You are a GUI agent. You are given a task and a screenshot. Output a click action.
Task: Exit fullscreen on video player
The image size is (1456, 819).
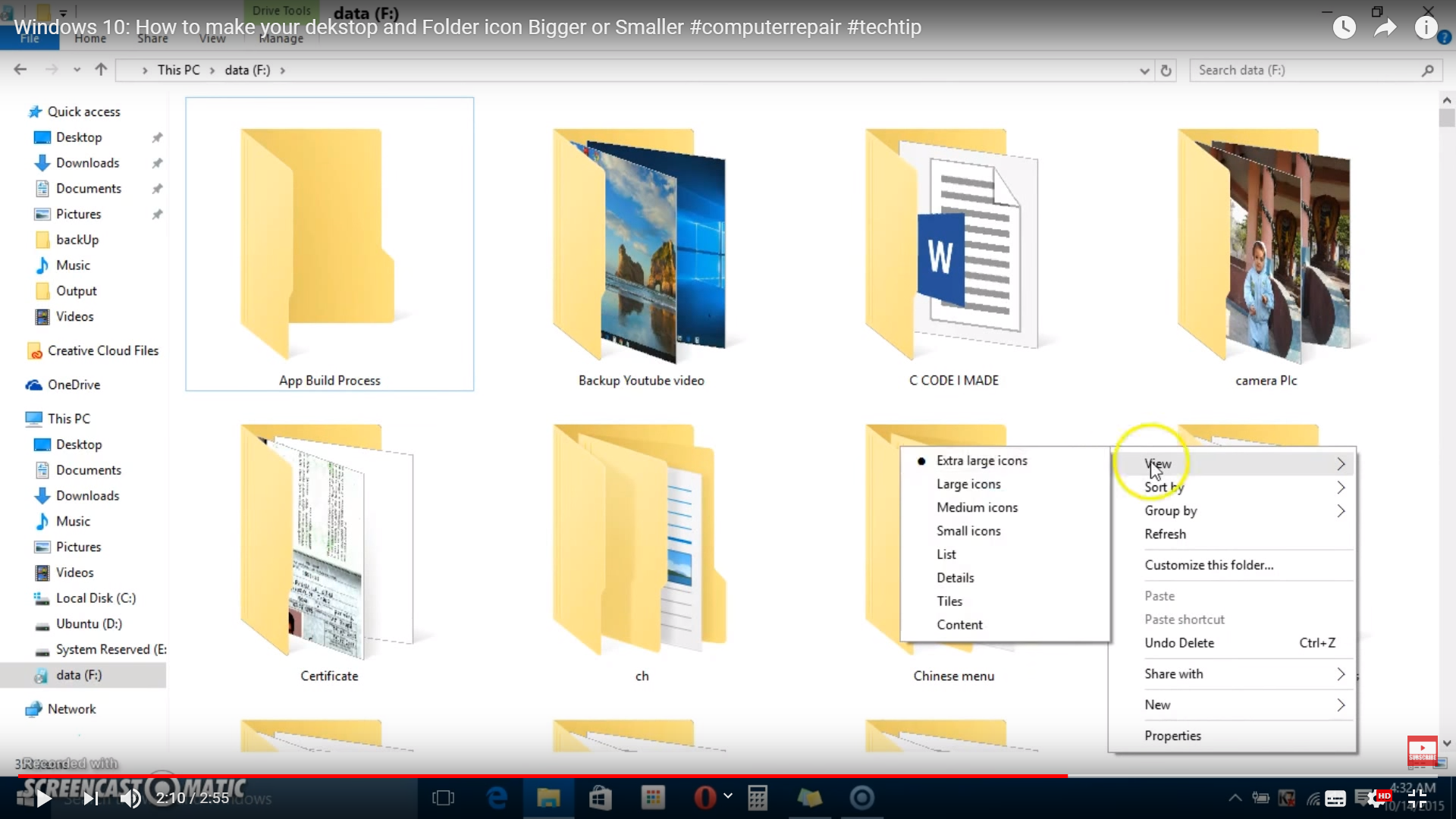tap(1417, 799)
